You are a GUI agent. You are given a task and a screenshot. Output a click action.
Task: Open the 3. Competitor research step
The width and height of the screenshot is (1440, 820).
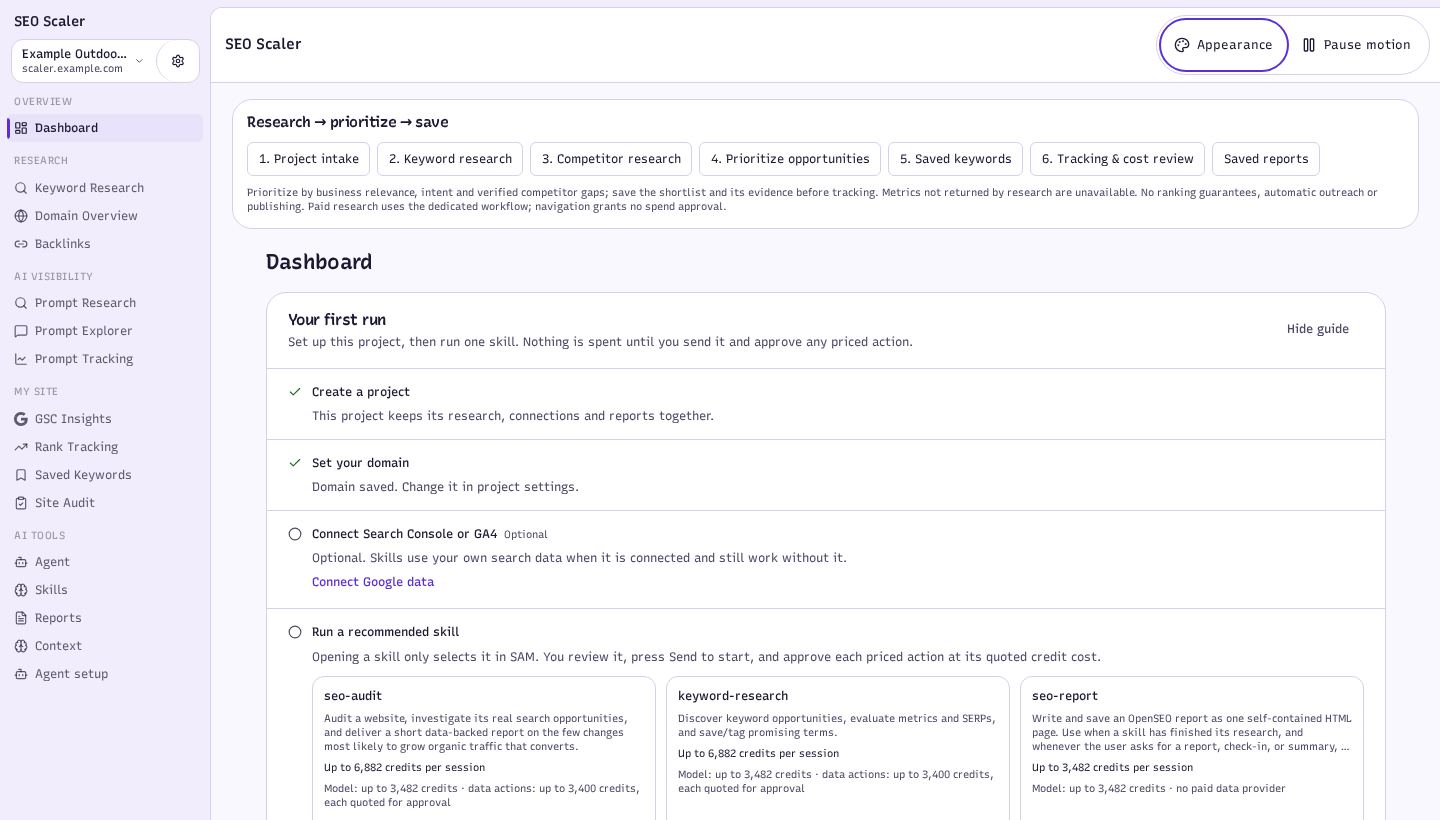(x=611, y=159)
